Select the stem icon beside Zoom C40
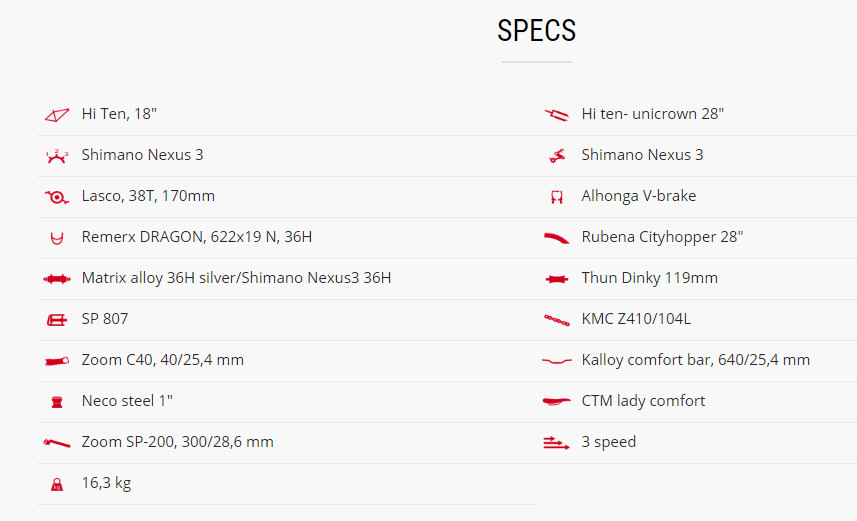 (57, 361)
